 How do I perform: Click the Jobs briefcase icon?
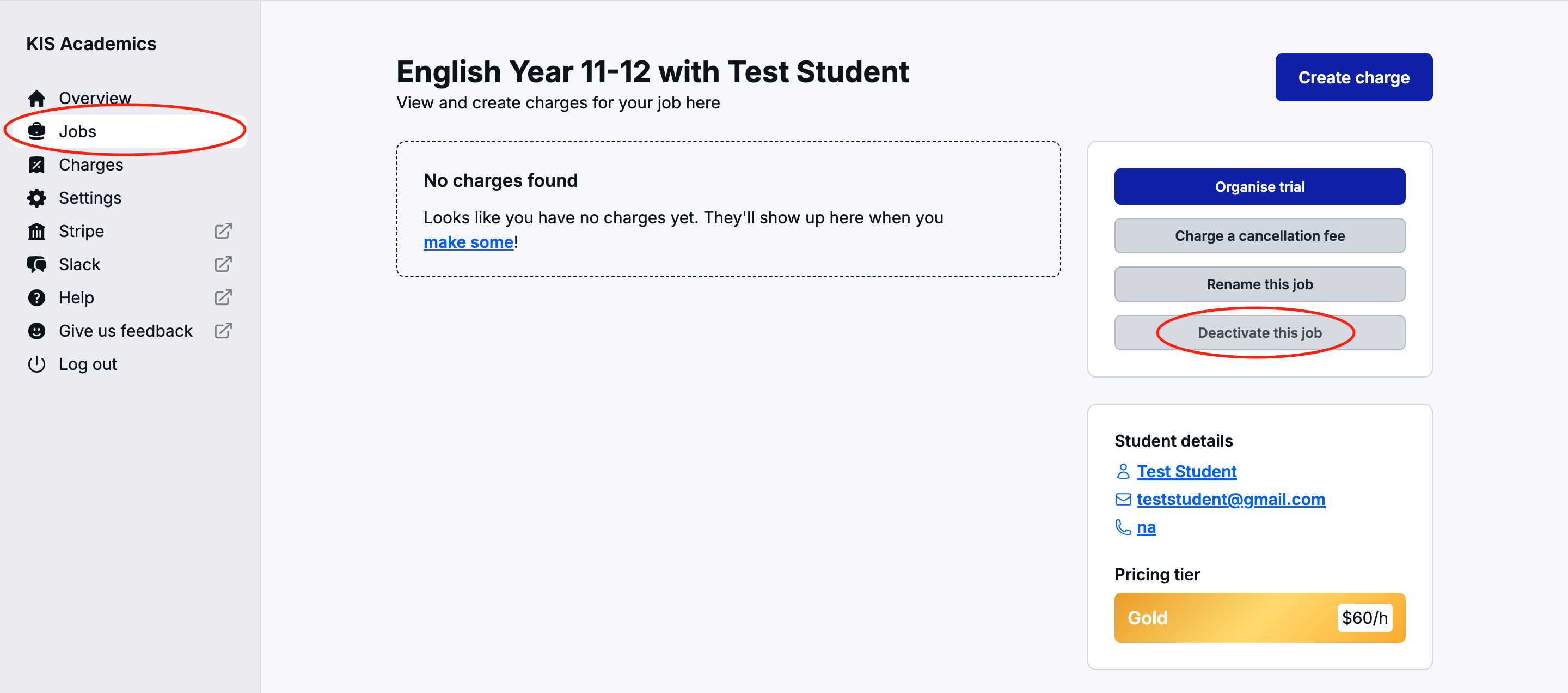(x=36, y=131)
